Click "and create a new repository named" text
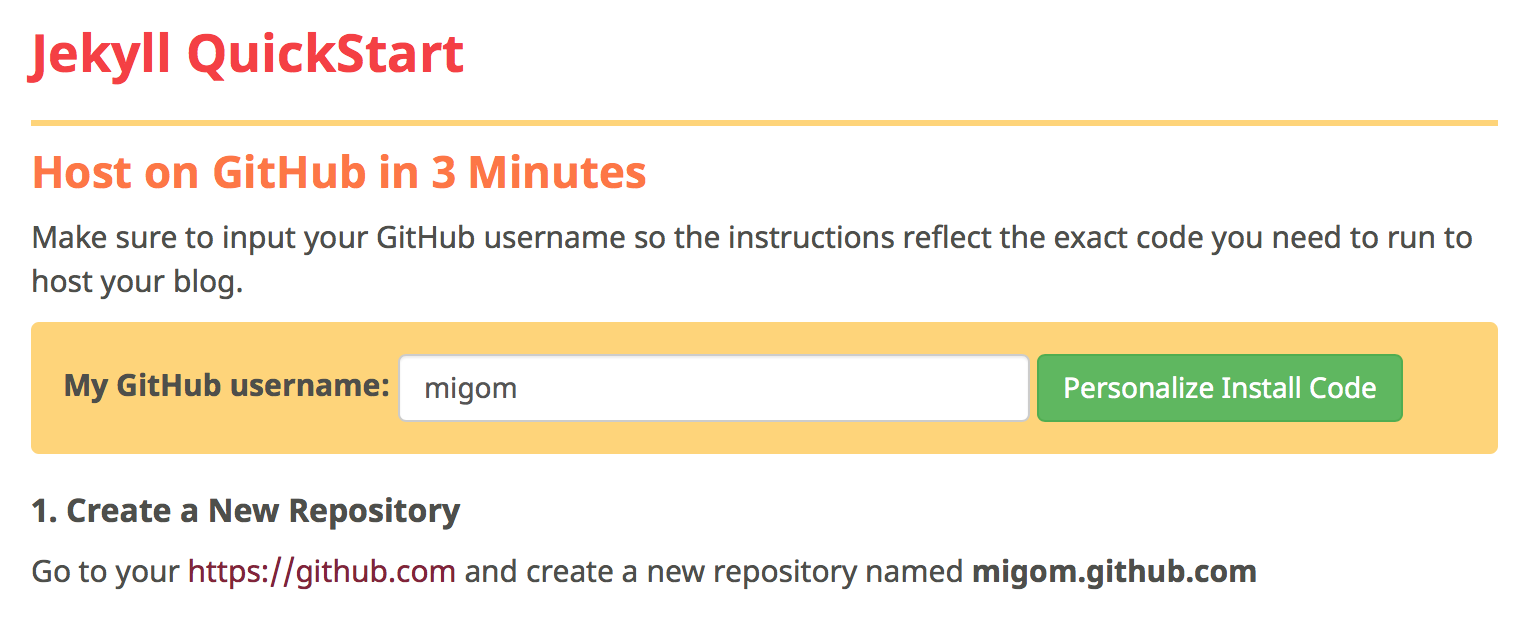This screenshot has width=1522, height=620. 714,572
